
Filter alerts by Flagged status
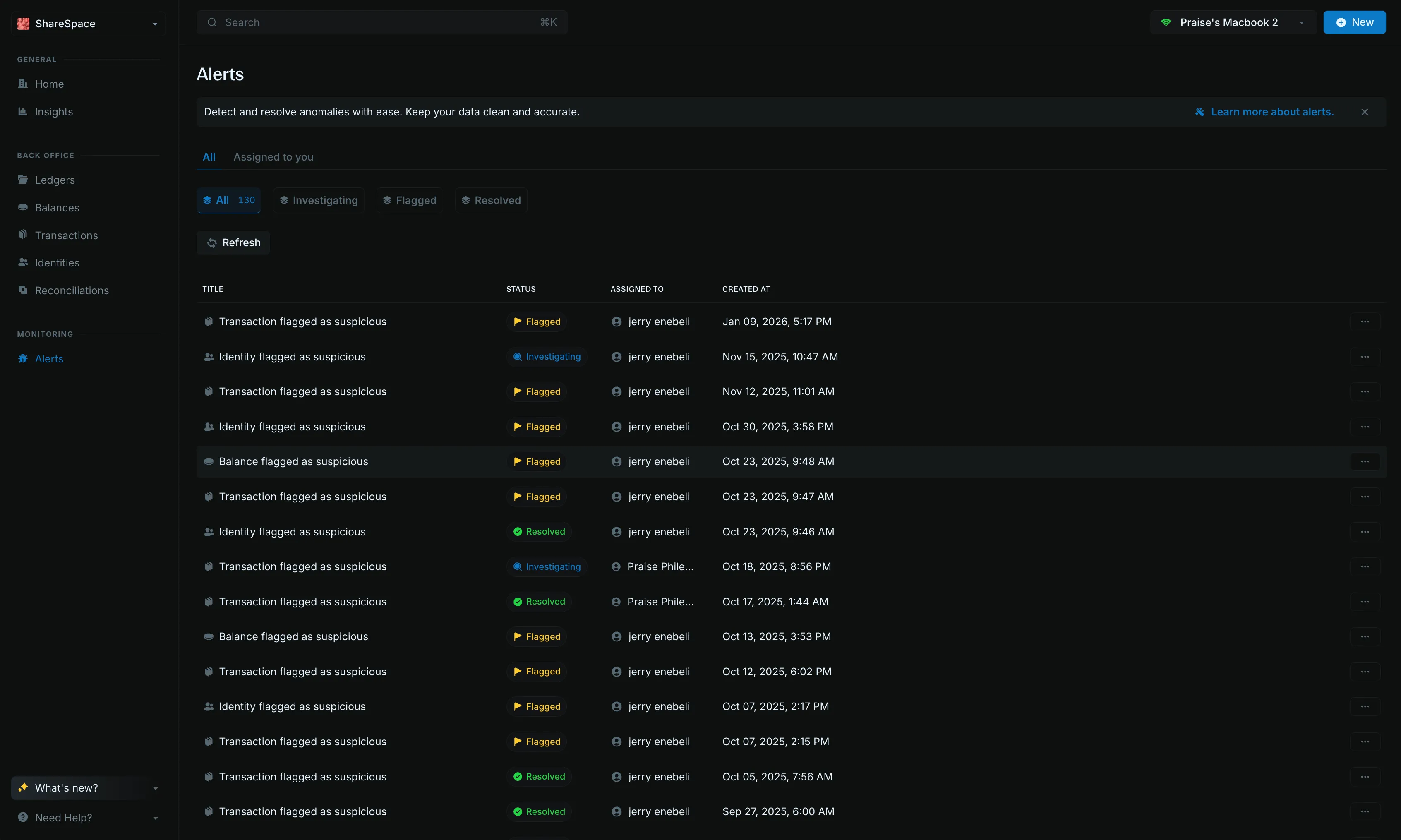[x=409, y=200]
